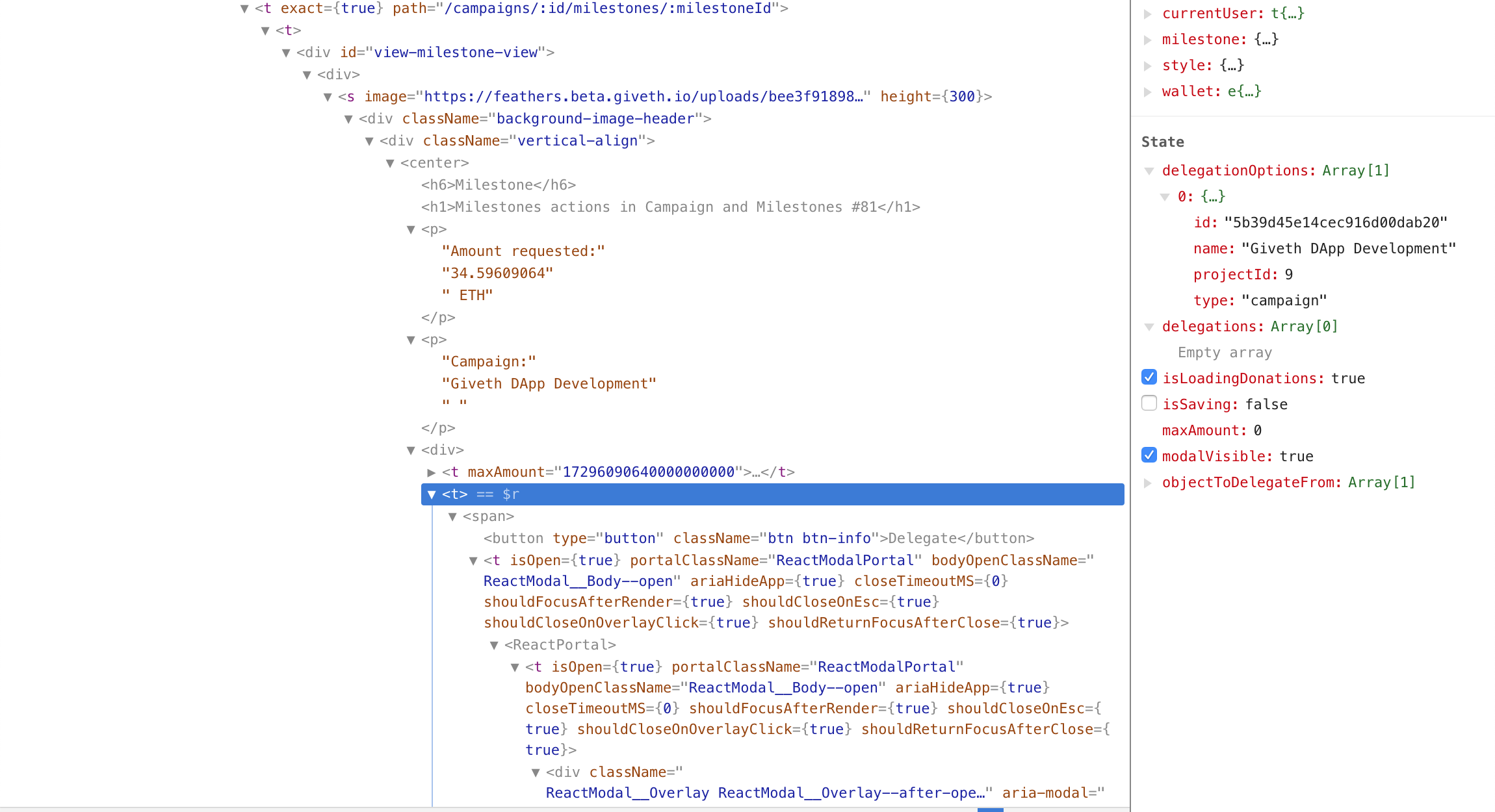This screenshot has width=1495, height=812.
Task: Select the ReactModal__Overlay div row
Action: point(825,782)
